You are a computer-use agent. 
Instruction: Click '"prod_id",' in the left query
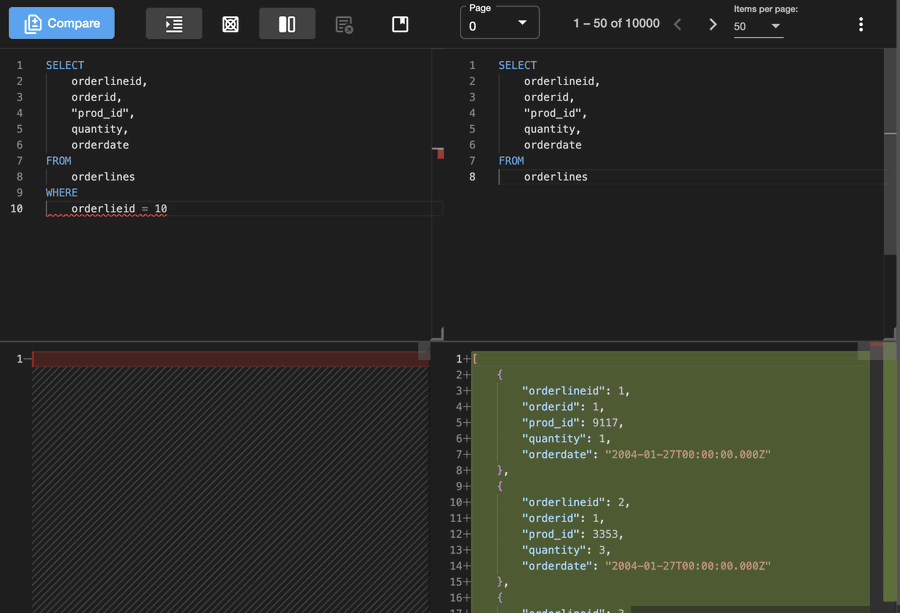coord(102,113)
